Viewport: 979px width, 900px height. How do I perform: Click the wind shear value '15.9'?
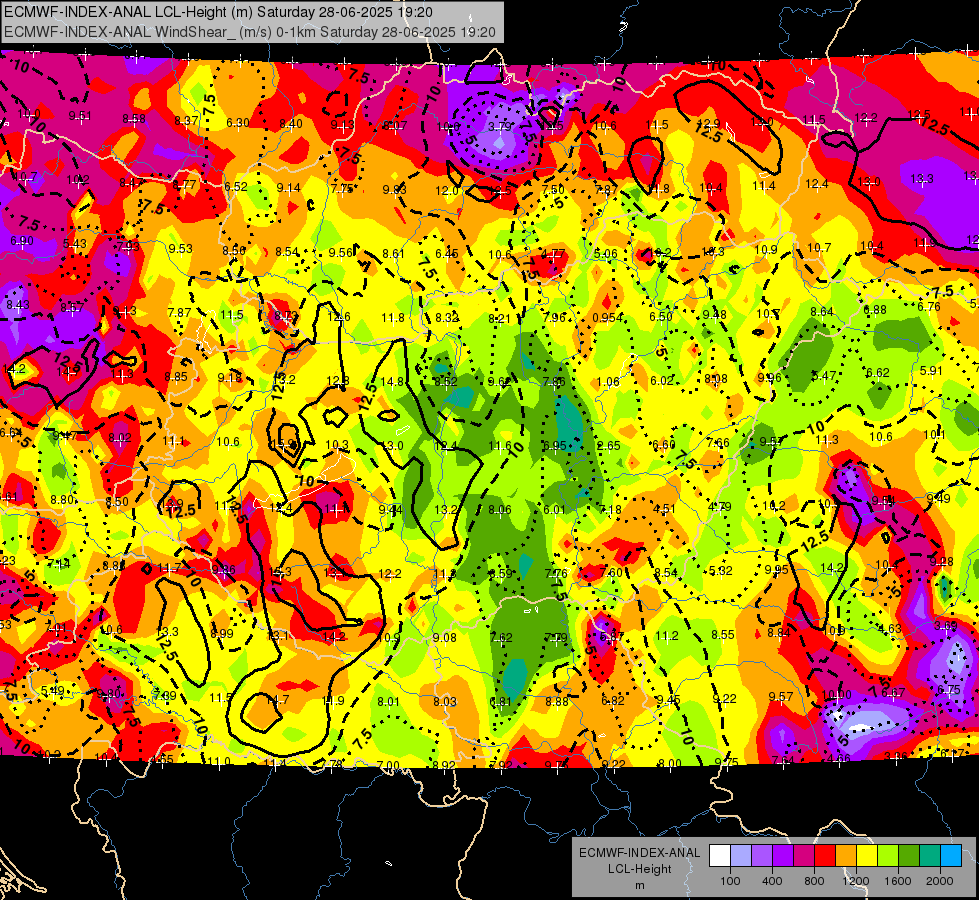click(284, 445)
